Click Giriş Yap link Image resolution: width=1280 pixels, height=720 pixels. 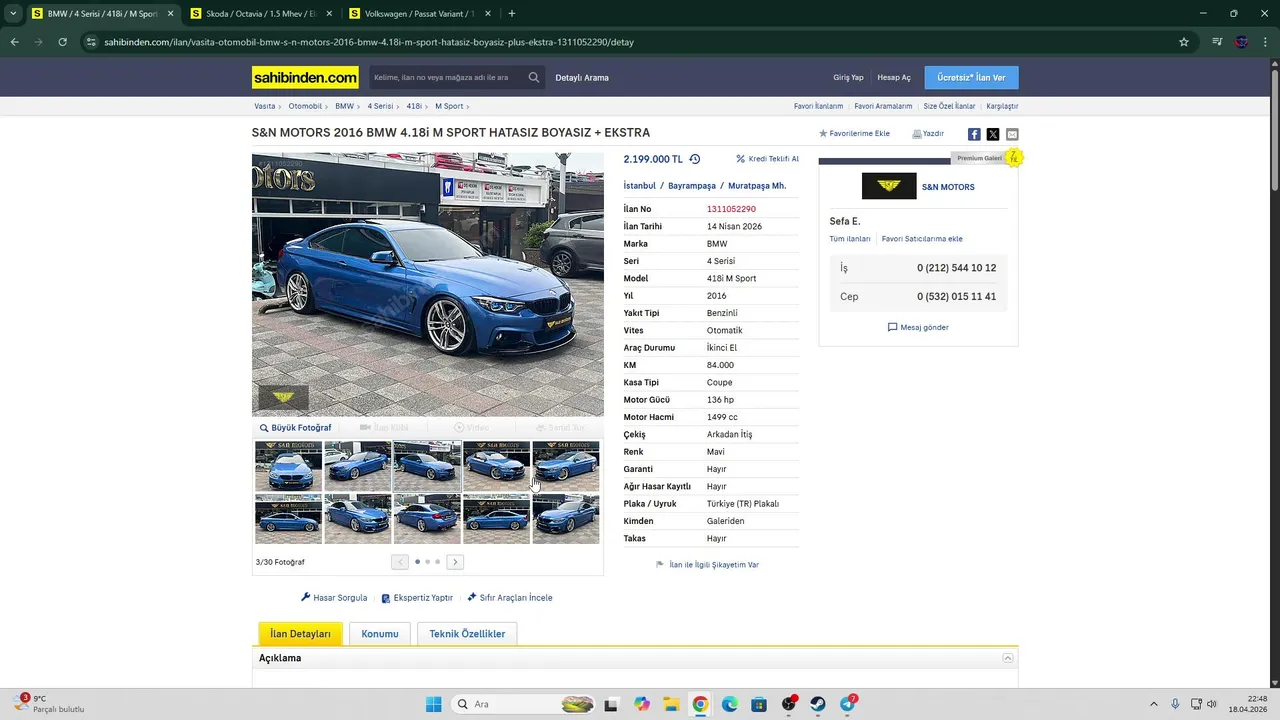(848, 77)
